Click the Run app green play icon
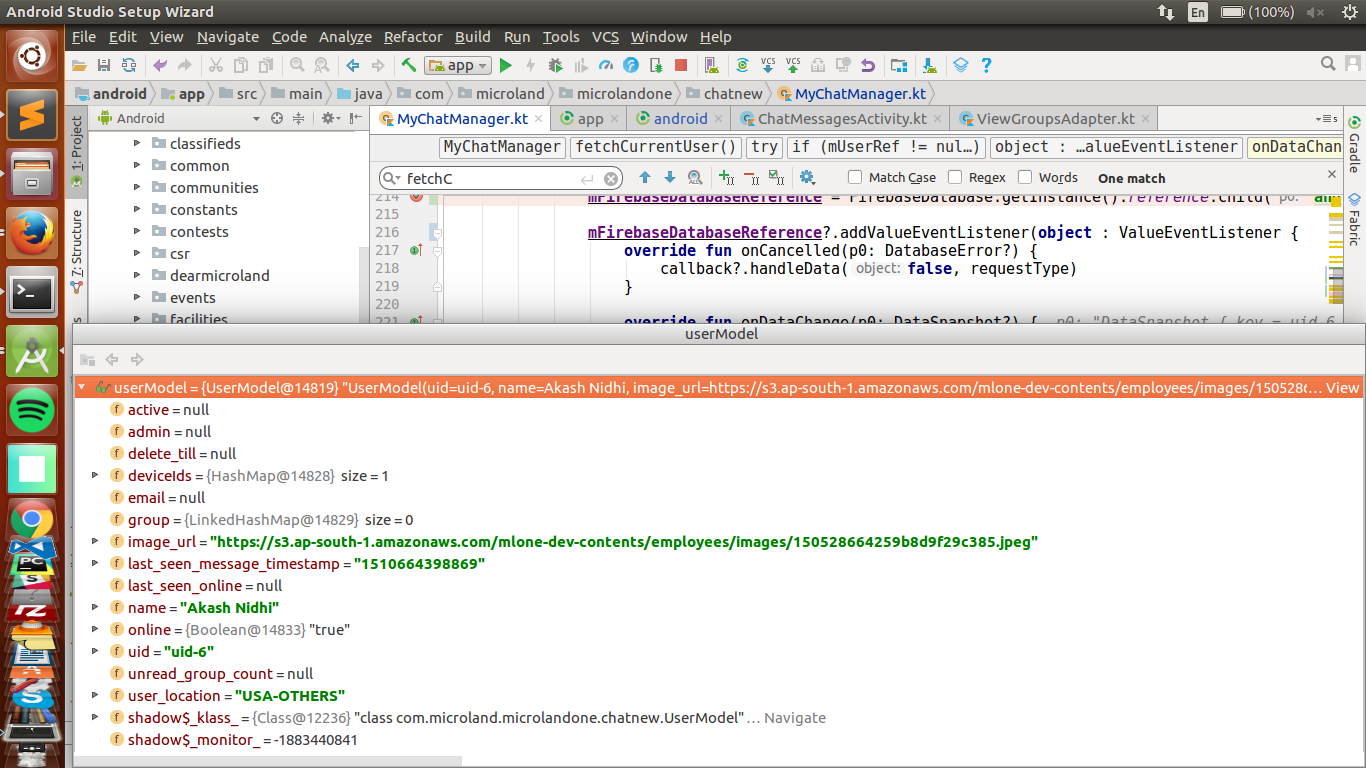The height and width of the screenshot is (768, 1366). pyautogui.click(x=505, y=65)
